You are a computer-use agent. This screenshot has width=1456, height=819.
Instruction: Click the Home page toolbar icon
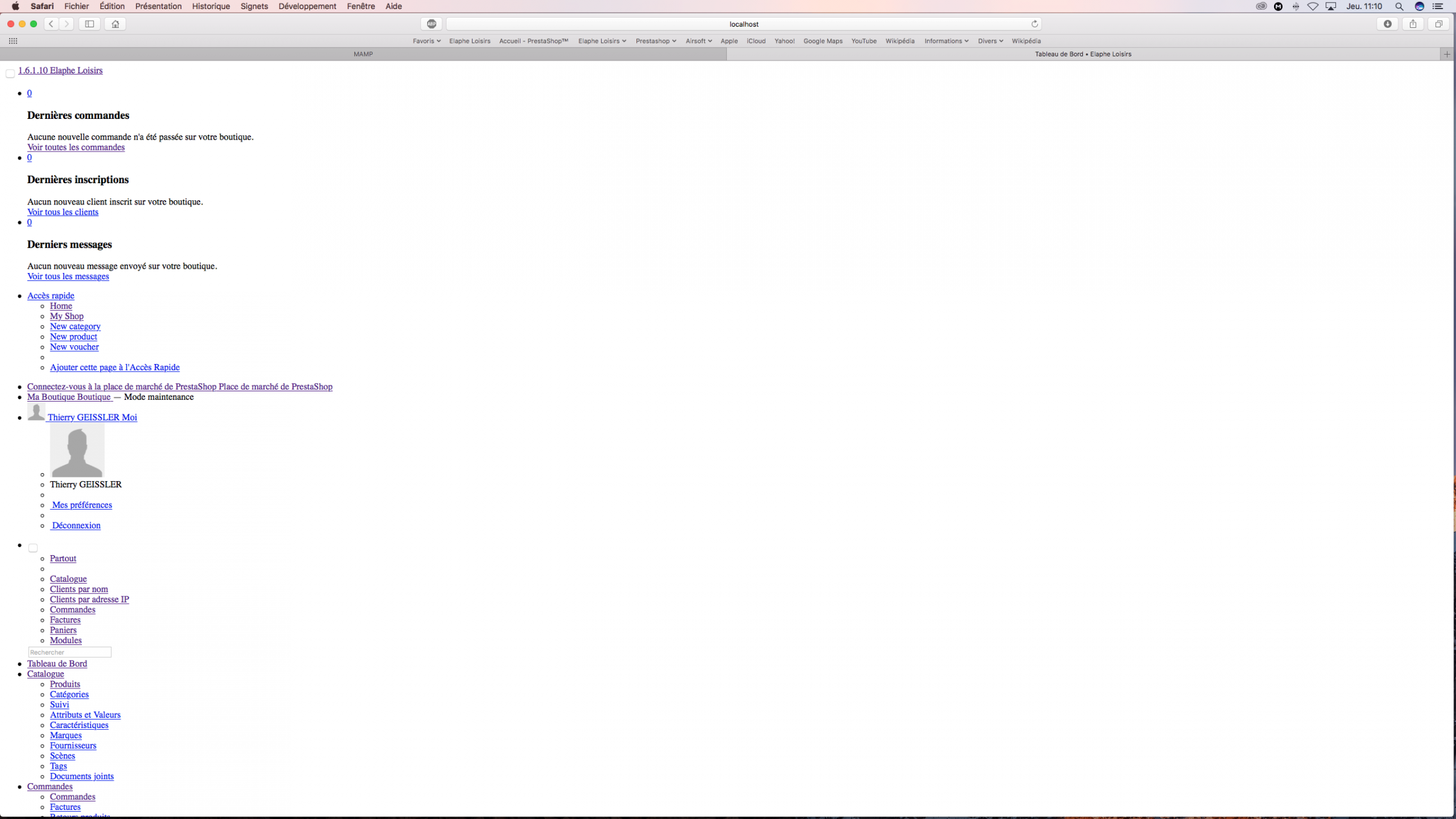(115, 24)
